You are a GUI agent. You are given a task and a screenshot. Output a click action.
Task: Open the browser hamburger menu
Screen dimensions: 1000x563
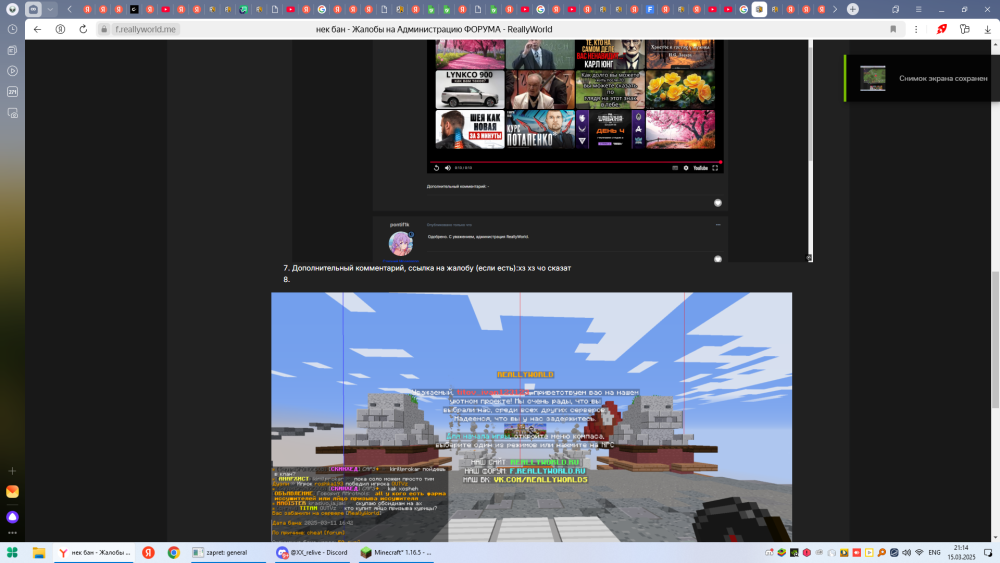point(918,10)
